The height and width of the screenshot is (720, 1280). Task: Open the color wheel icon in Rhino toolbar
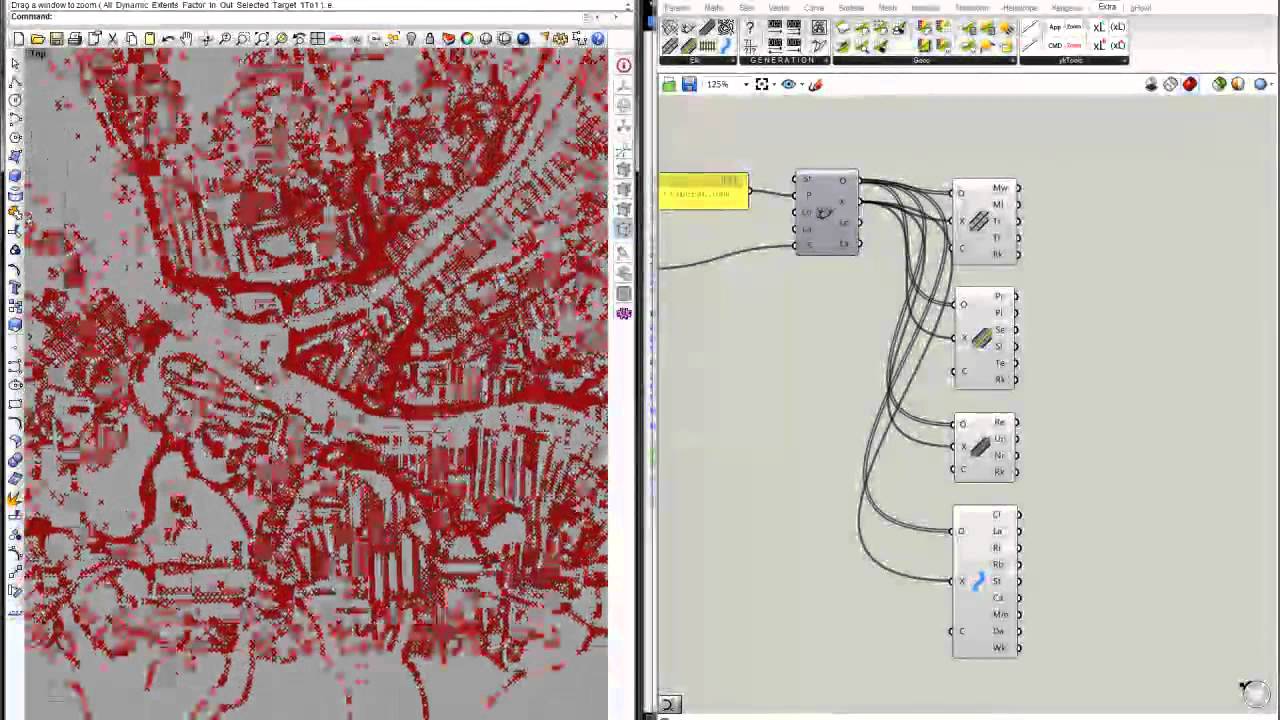click(467, 39)
